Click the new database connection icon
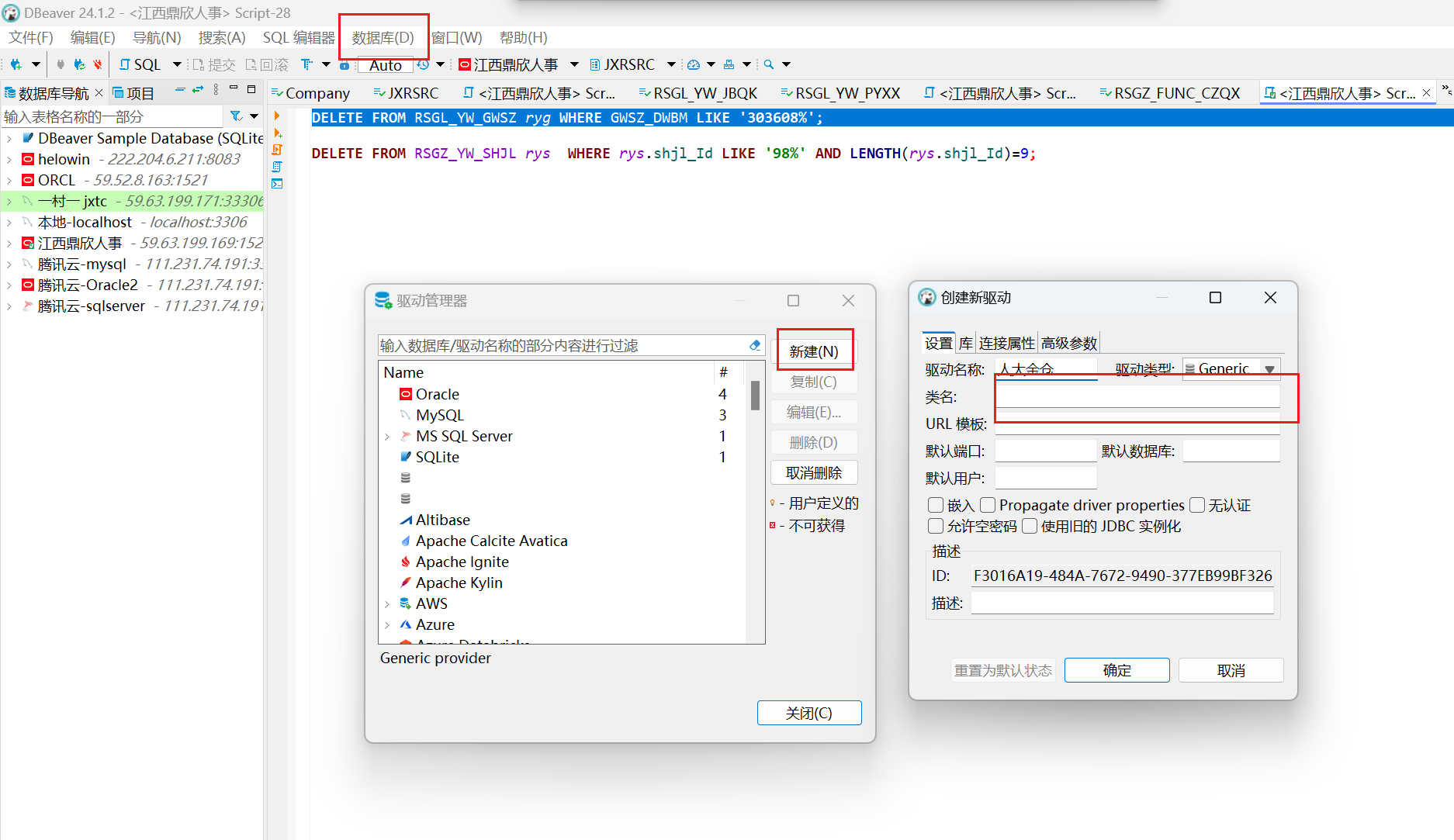This screenshot has height=840, width=1454. [16, 64]
